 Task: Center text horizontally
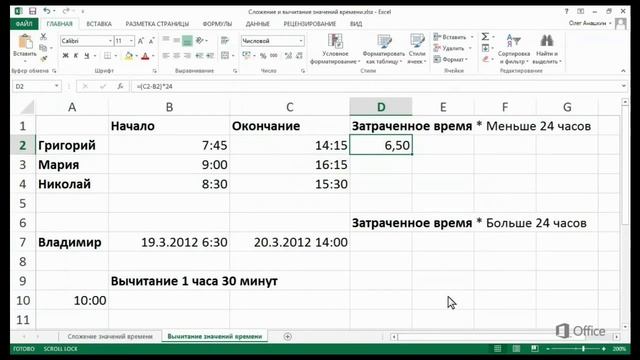coord(176,56)
